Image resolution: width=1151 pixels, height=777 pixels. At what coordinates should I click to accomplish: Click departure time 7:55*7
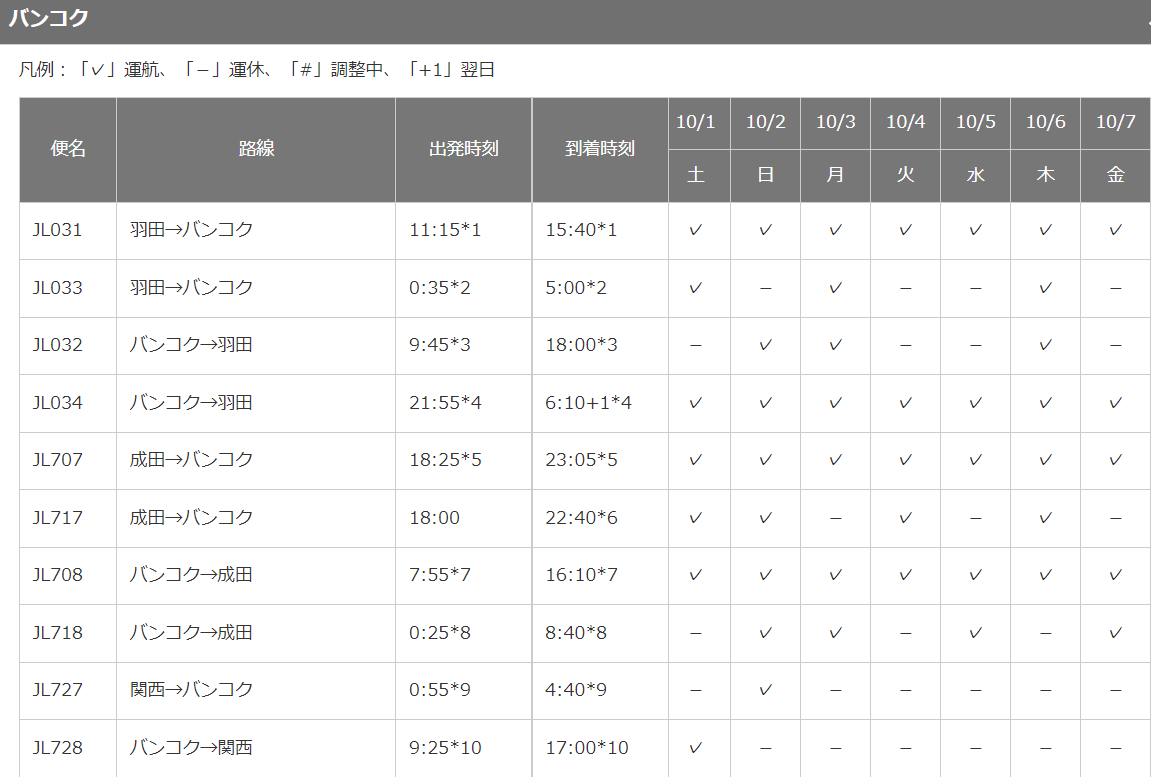click(440, 574)
